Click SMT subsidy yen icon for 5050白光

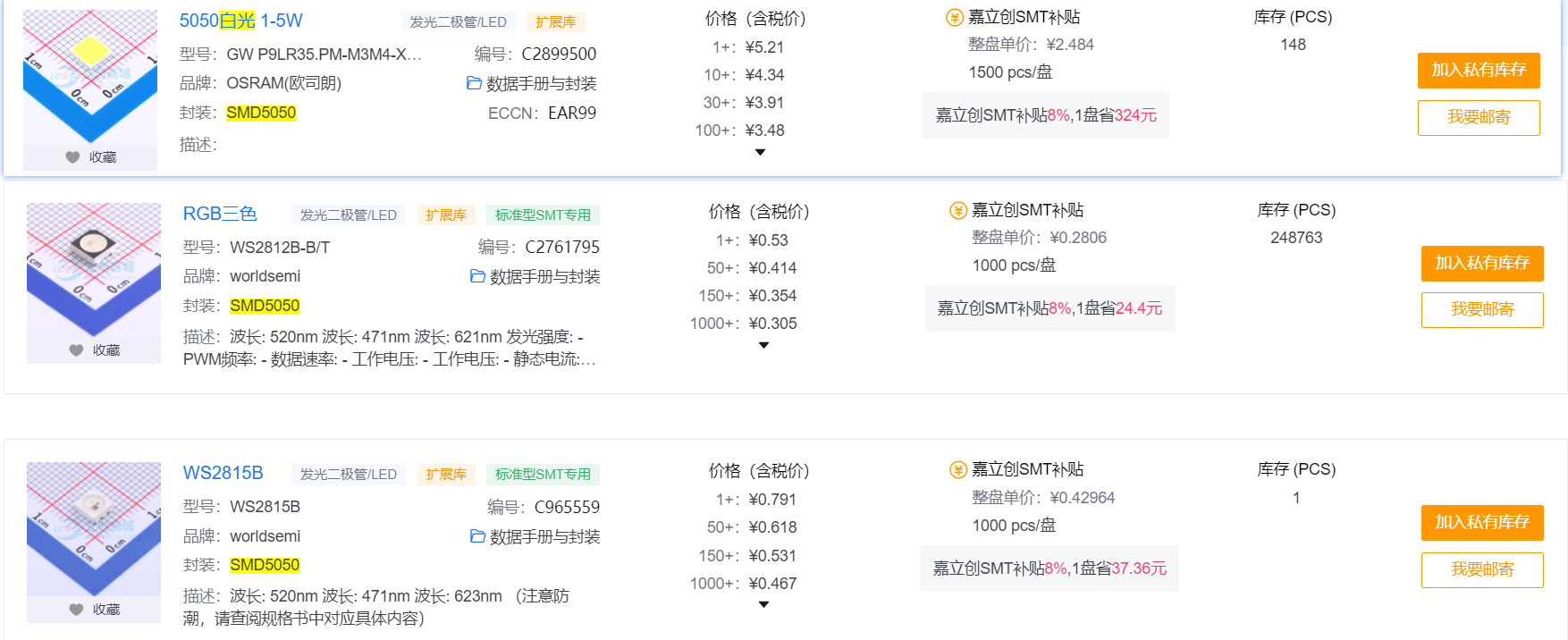click(955, 18)
